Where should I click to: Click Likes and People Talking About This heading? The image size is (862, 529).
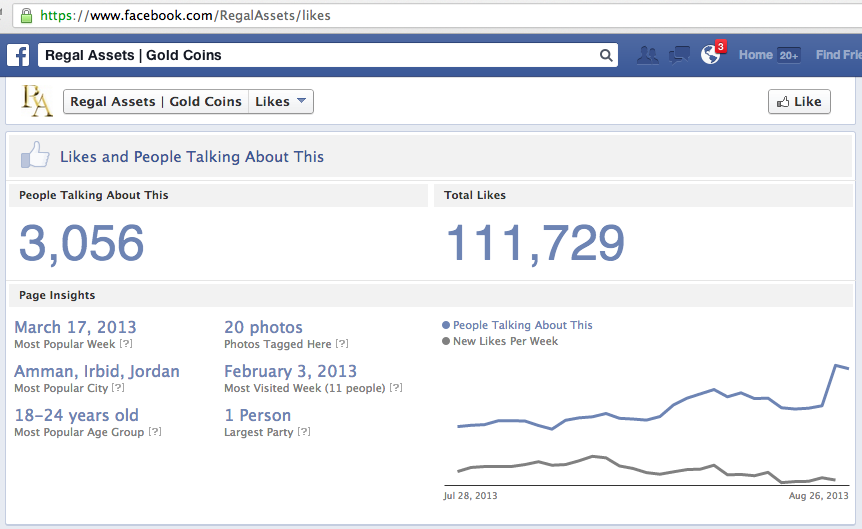click(x=192, y=157)
